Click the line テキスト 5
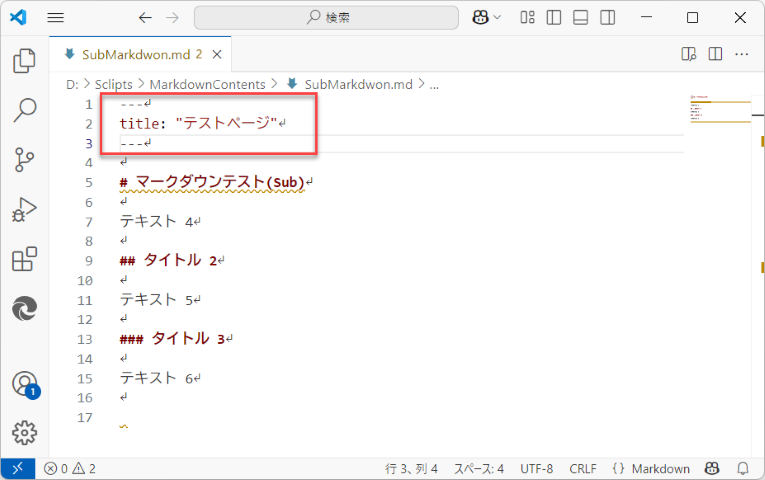 pos(157,300)
